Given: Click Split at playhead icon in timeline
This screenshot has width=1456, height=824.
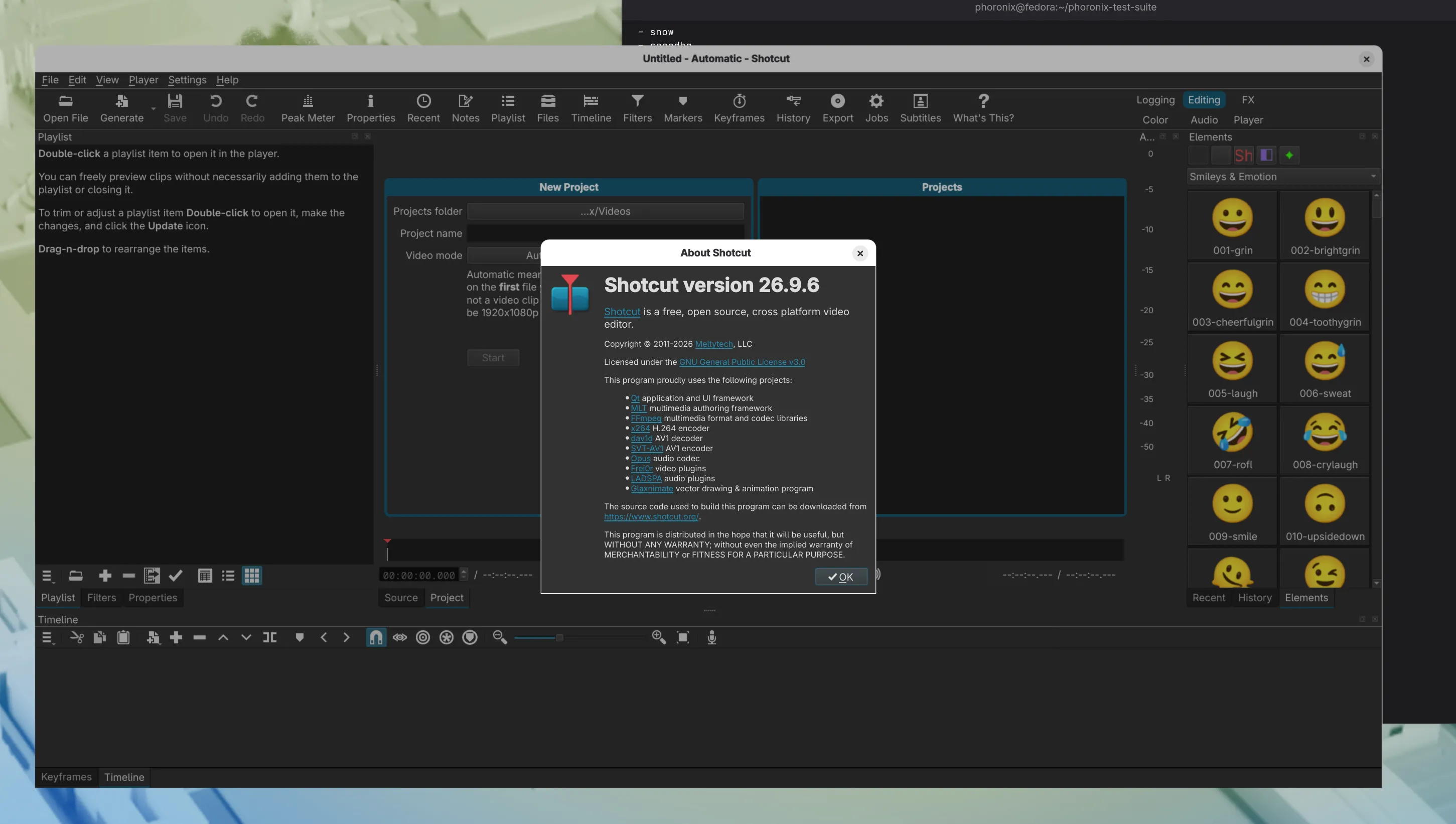Looking at the screenshot, I should coord(270,638).
